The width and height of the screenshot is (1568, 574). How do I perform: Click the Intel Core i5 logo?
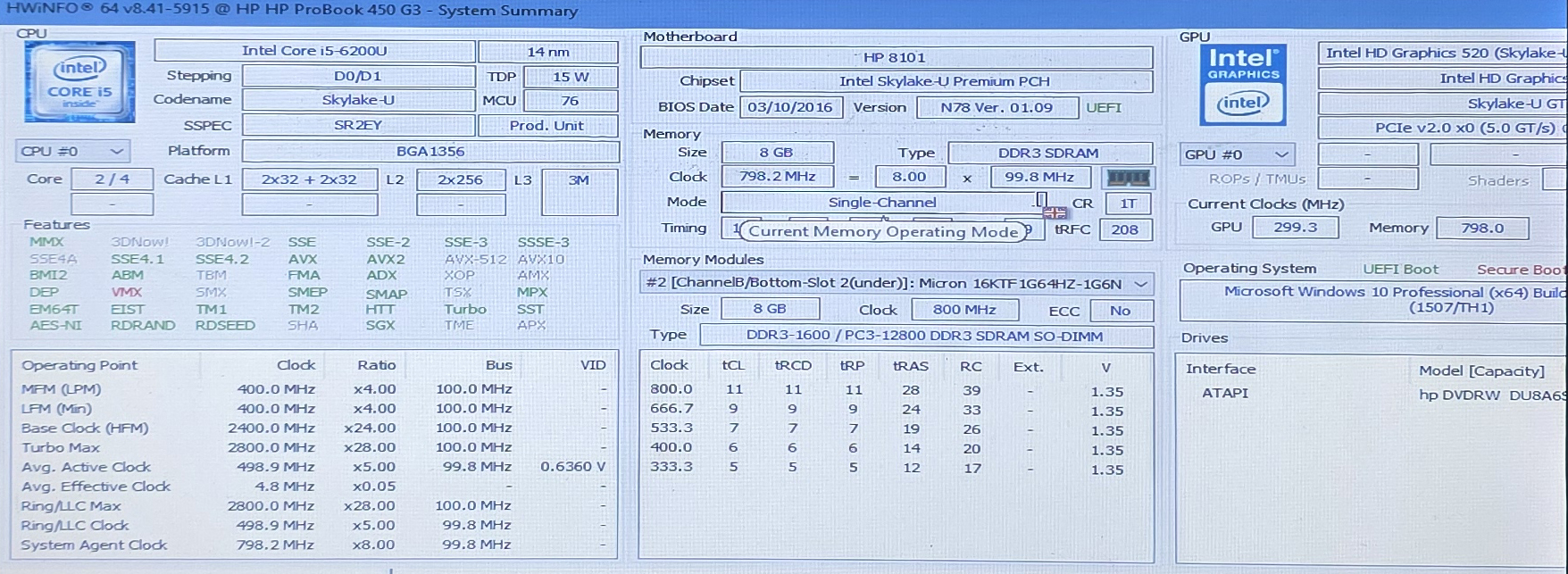tap(79, 82)
